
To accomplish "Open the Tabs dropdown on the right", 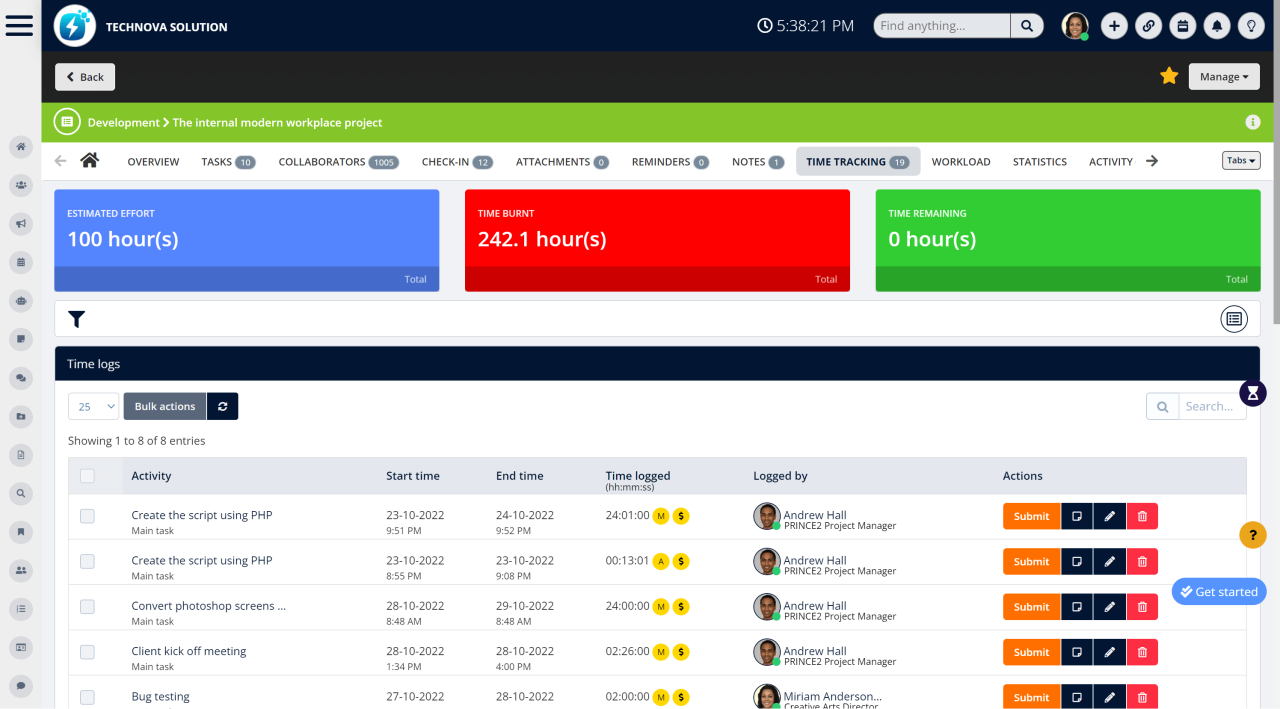I will 1240,159.
